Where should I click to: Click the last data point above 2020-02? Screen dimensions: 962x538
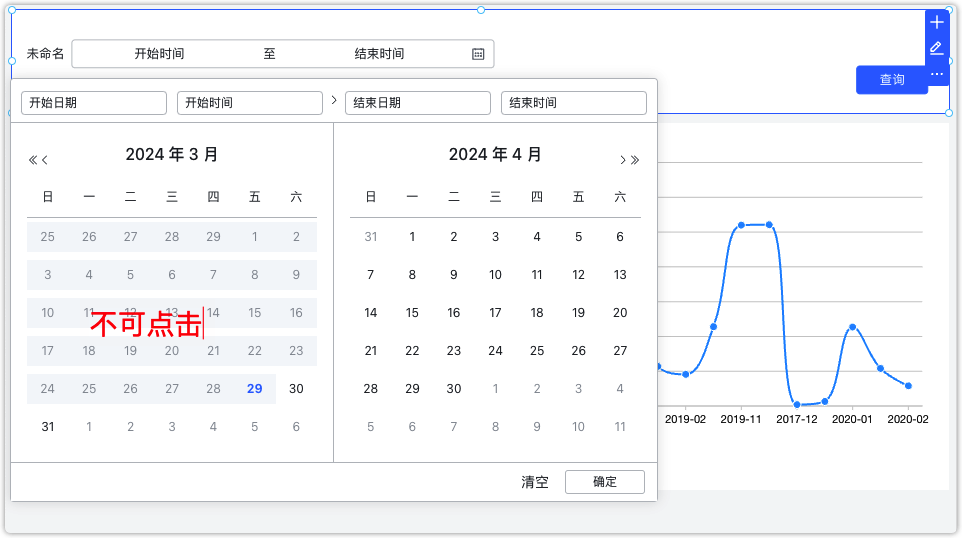tap(908, 386)
